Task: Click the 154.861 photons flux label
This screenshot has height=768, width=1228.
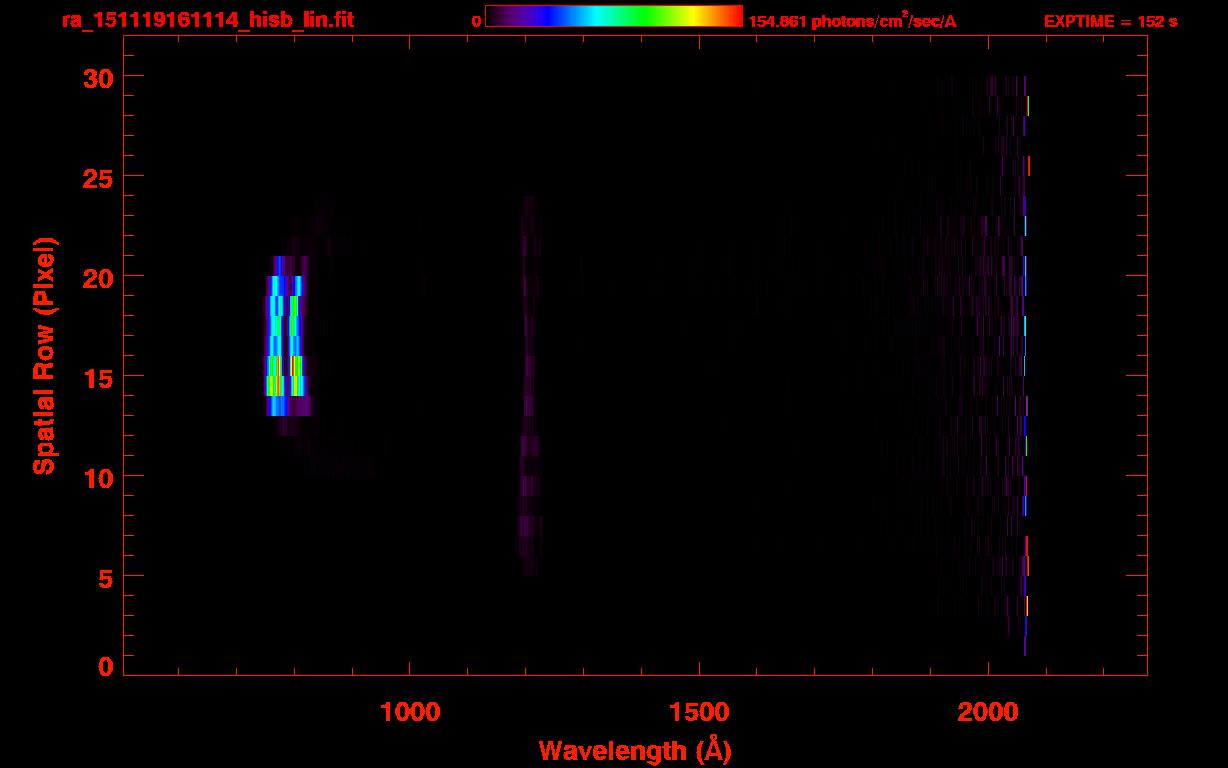Action: [852, 21]
